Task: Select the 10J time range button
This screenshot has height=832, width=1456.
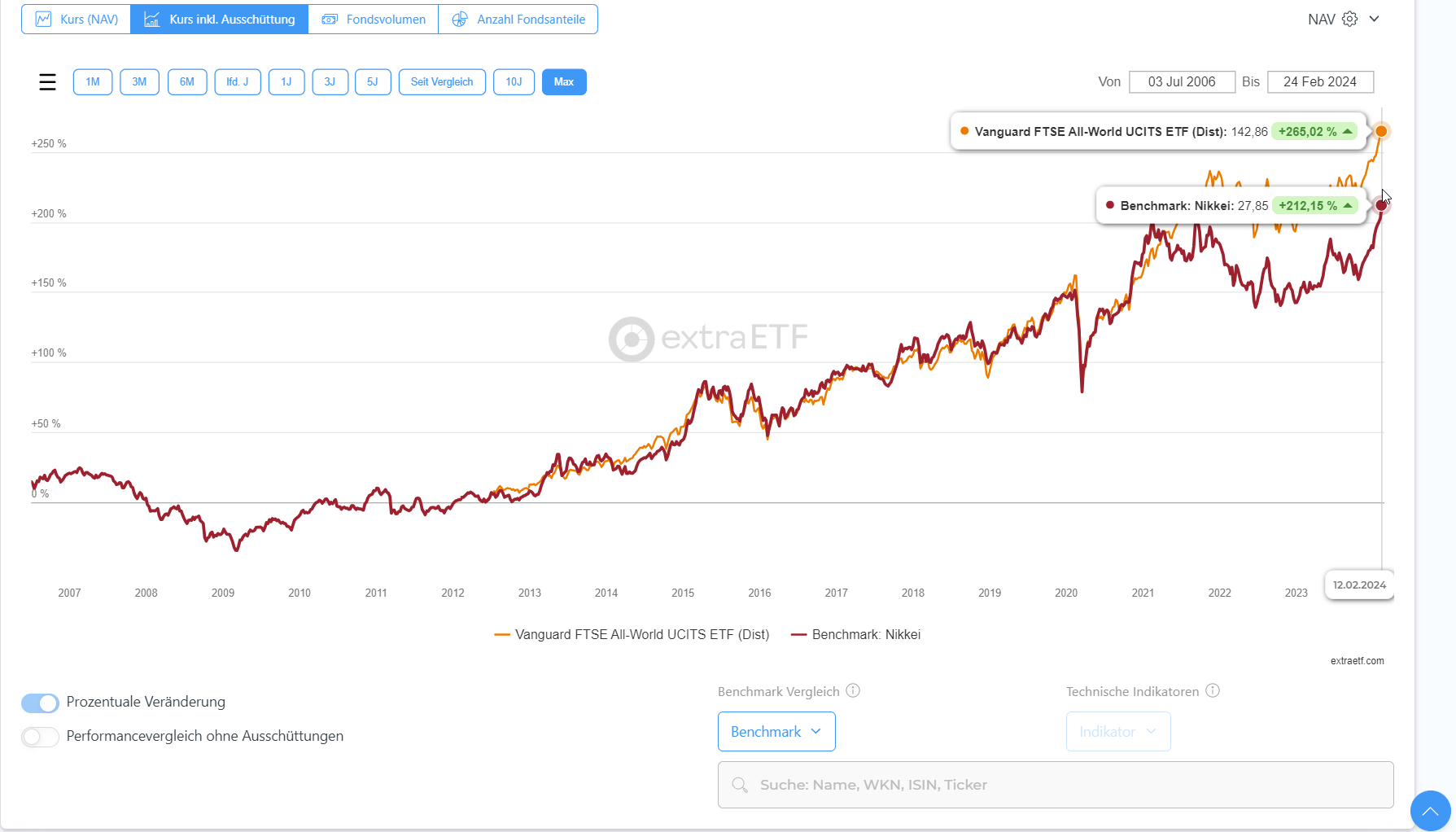Action: pos(514,82)
